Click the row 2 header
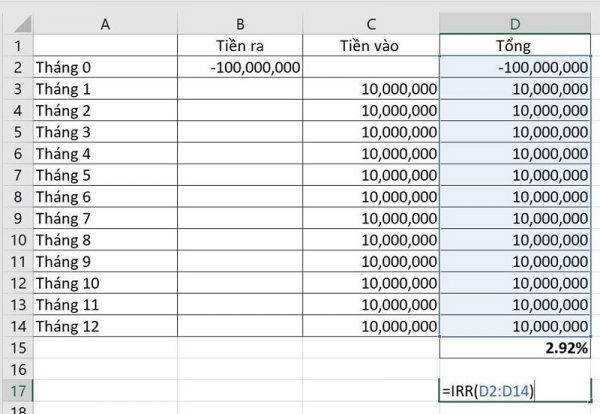Screen dimensions: 600x414 click(16, 67)
